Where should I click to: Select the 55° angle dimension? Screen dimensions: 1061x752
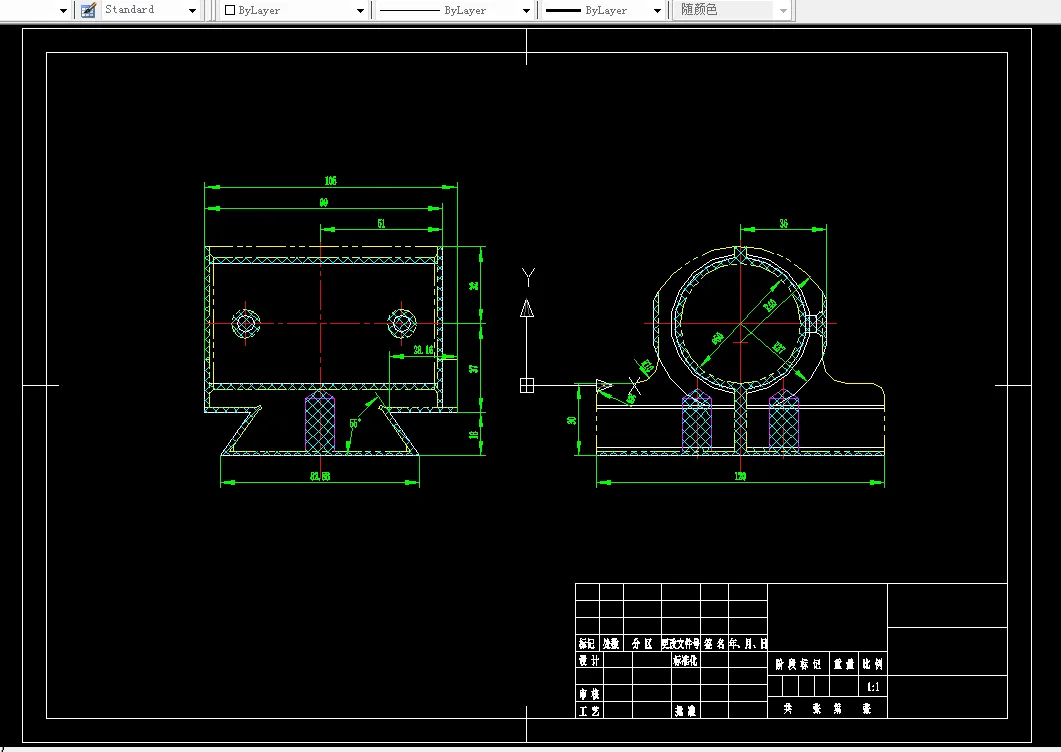tap(355, 424)
